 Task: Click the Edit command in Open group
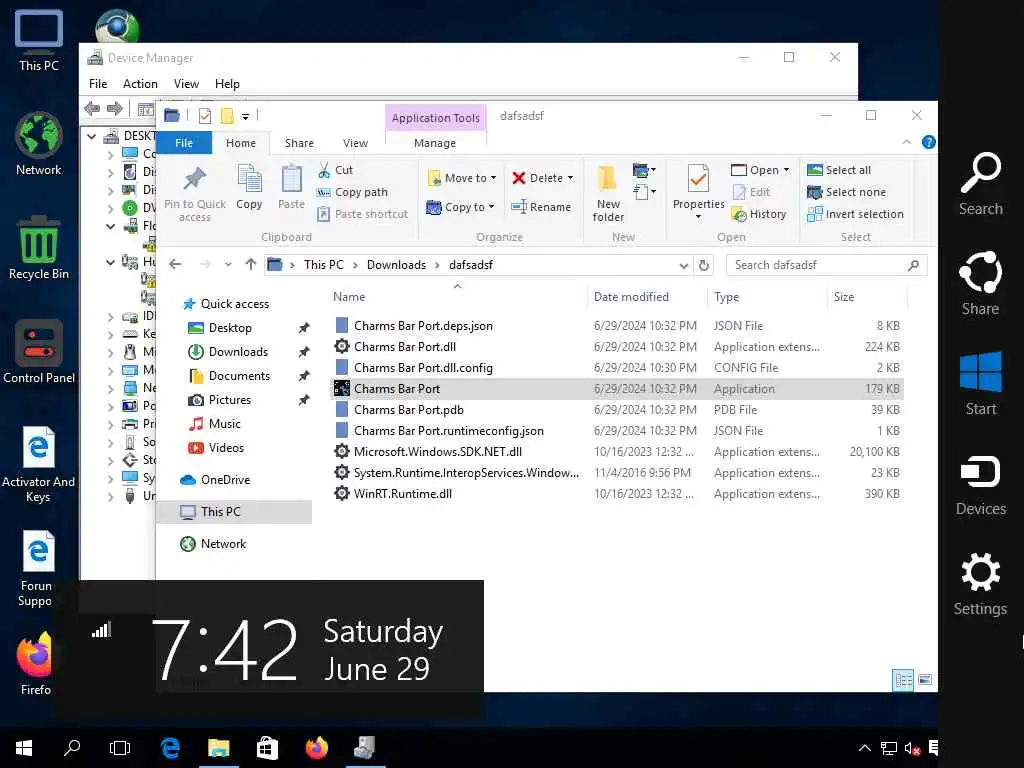tap(751, 192)
